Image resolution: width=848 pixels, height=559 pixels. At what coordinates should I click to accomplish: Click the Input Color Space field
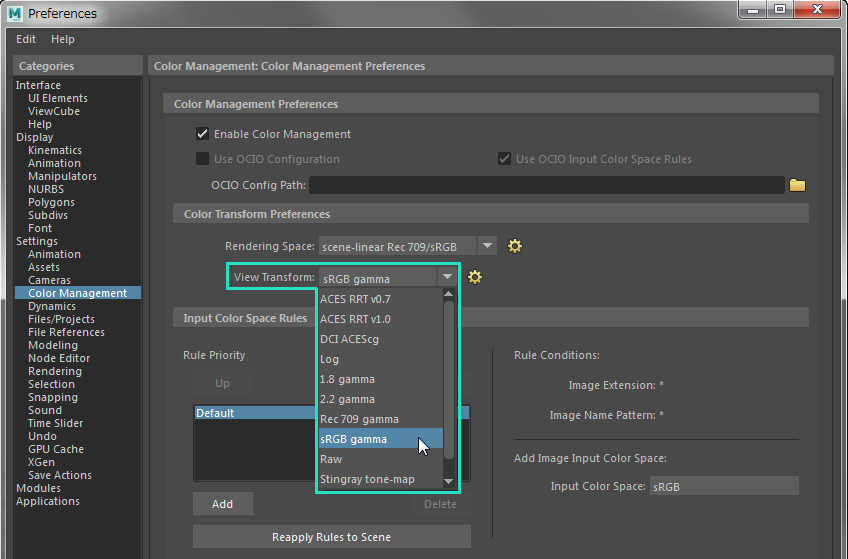[x=724, y=486]
